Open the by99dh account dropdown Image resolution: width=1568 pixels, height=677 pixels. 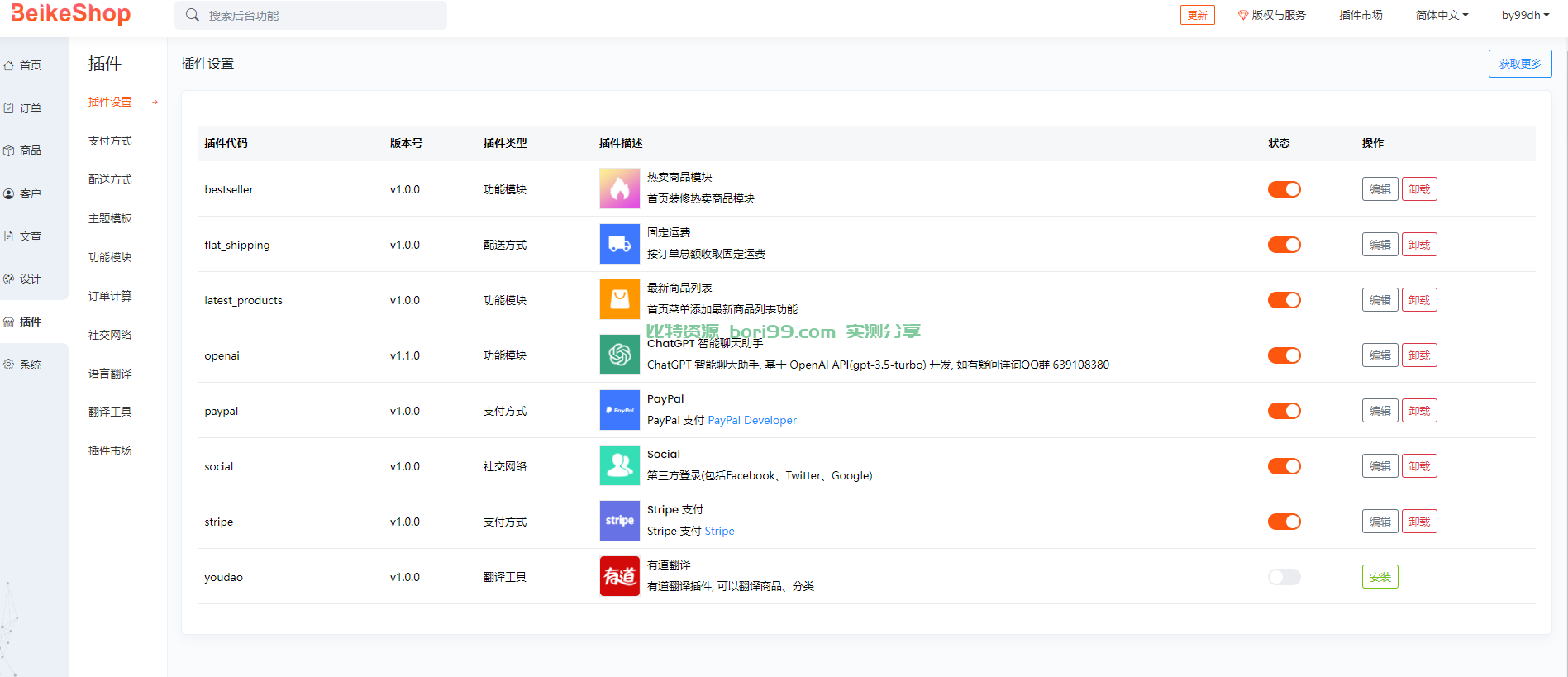[1526, 15]
